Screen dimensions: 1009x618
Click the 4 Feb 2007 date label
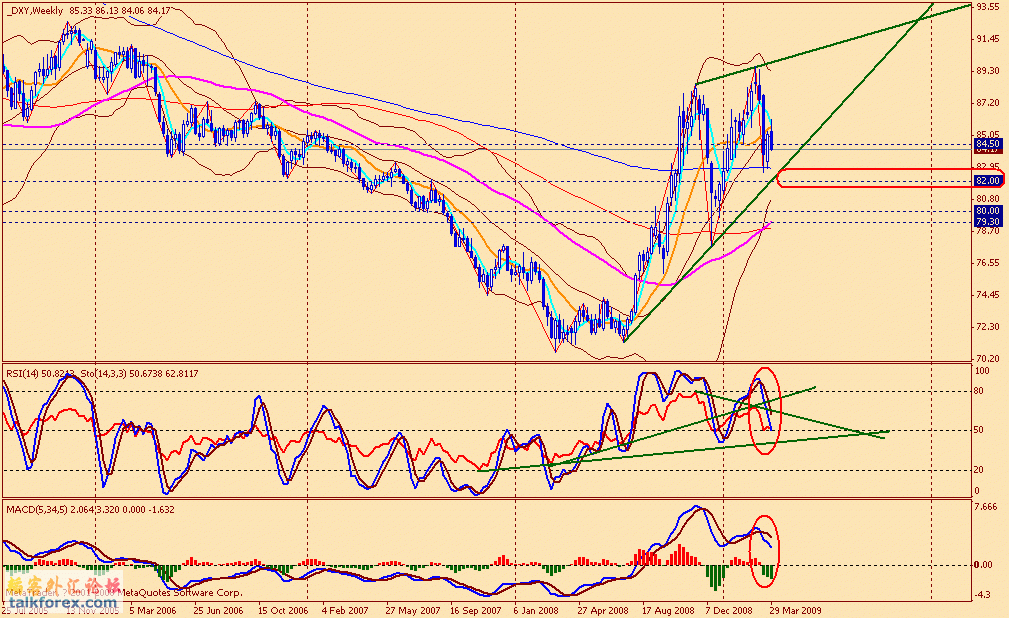coord(345,610)
